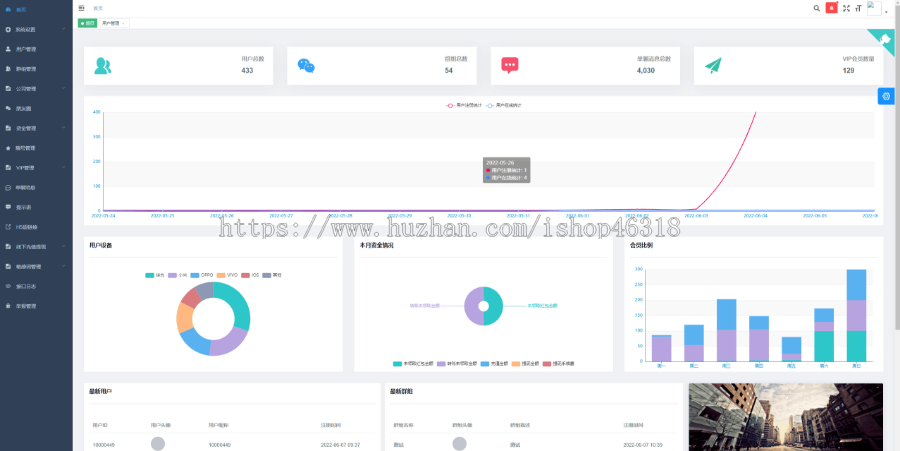This screenshot has height=451, width=900.
Task: Toggle the 充值金额 legend in the funds chart
Action: click(x=494, y=364)
